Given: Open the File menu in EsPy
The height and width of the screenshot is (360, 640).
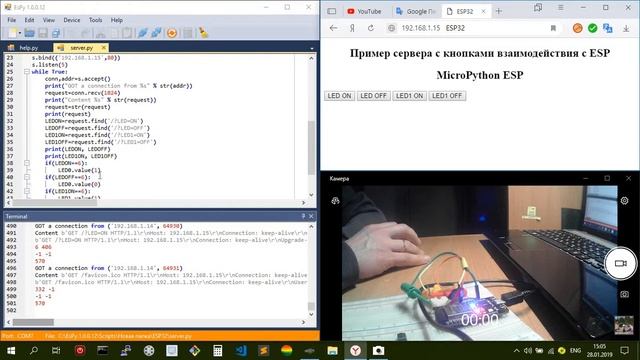Looking at the screenshot, I should coord(11,20).
